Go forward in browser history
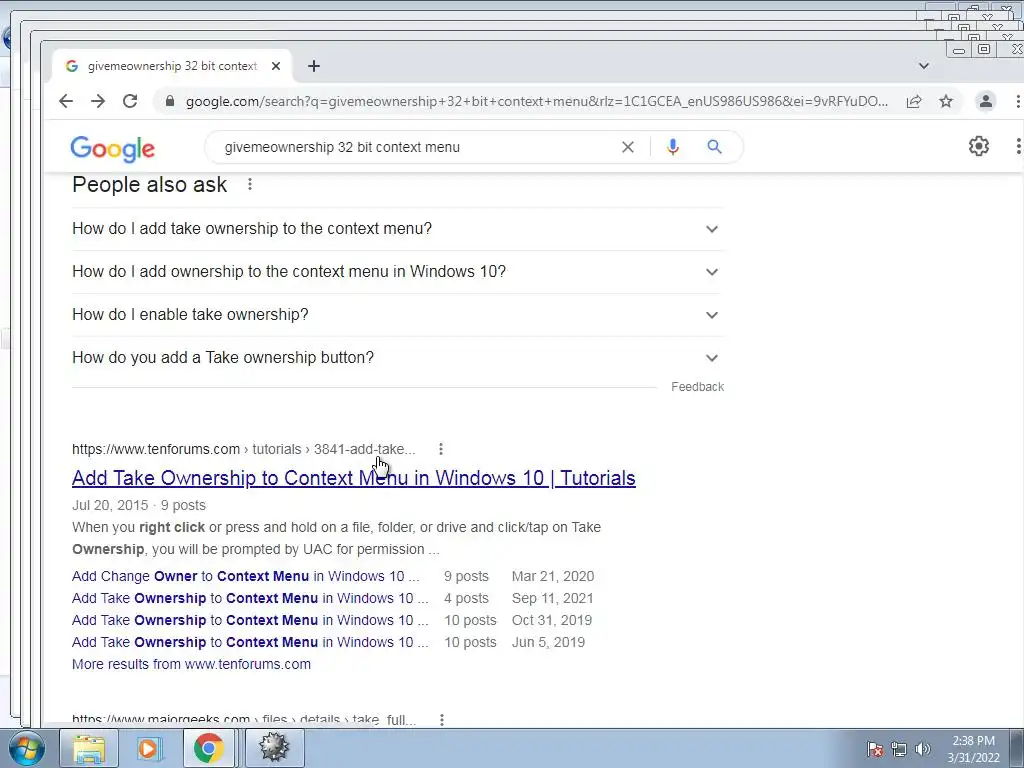This screenshot has width=1024, height=768. [x=98, y=101]
